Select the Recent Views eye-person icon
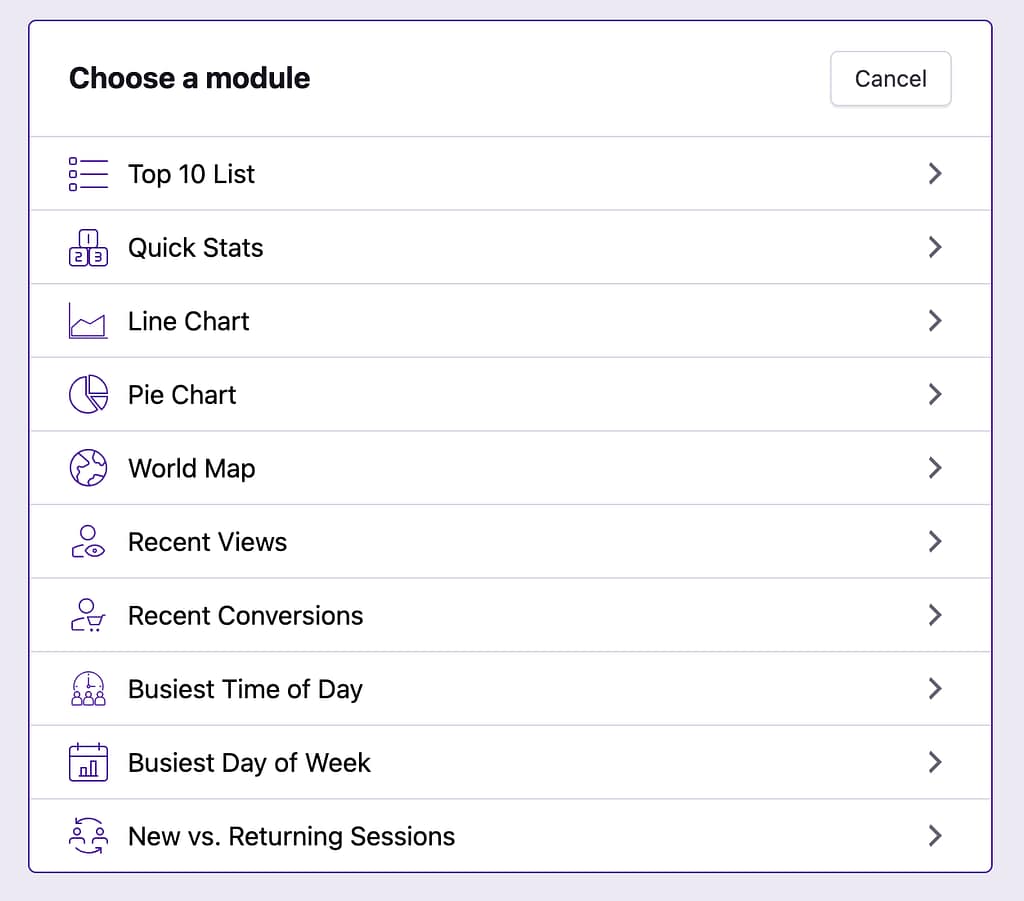 click(x=88, y=541)
